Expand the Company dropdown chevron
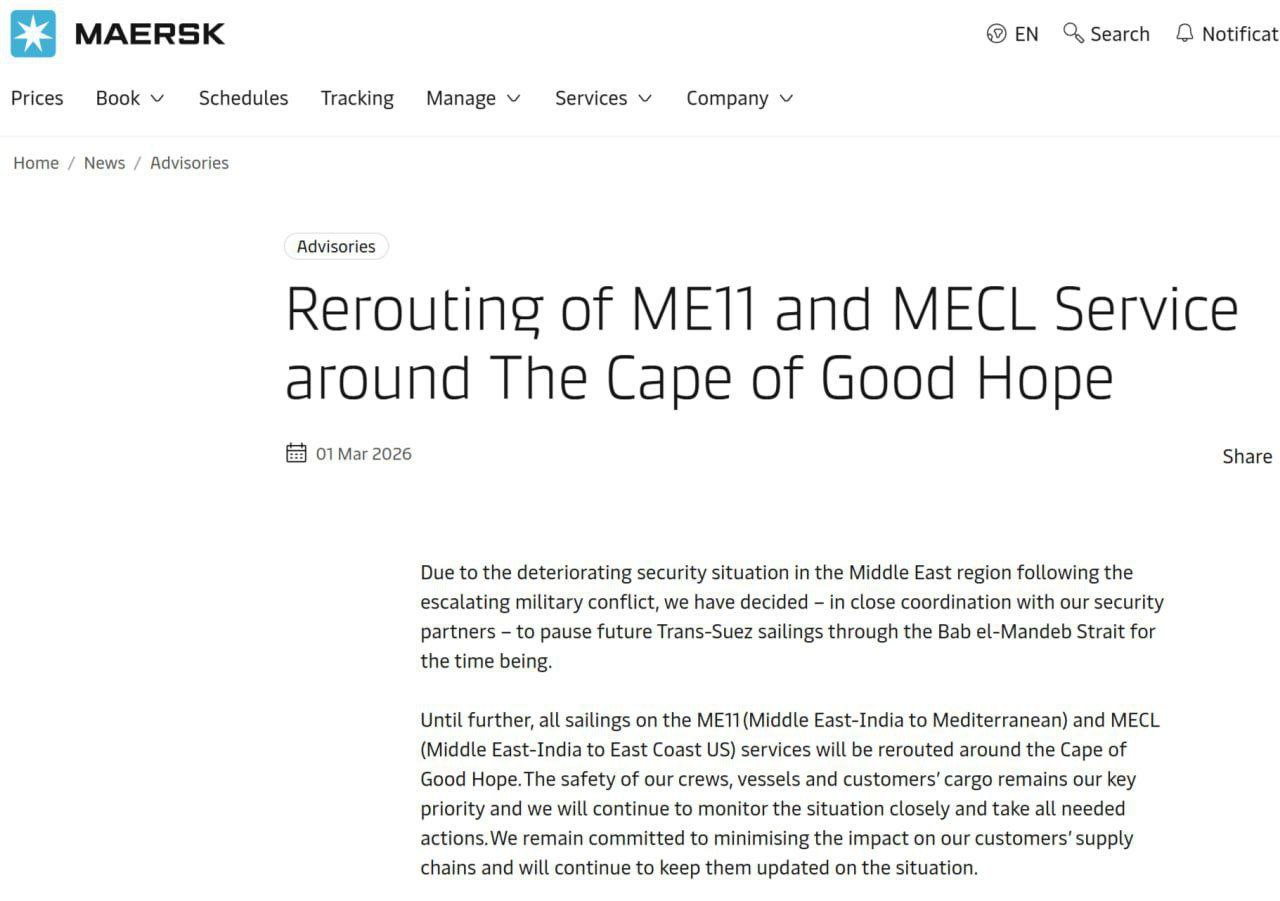This screenshot has width=1280, height=901. 786,98
